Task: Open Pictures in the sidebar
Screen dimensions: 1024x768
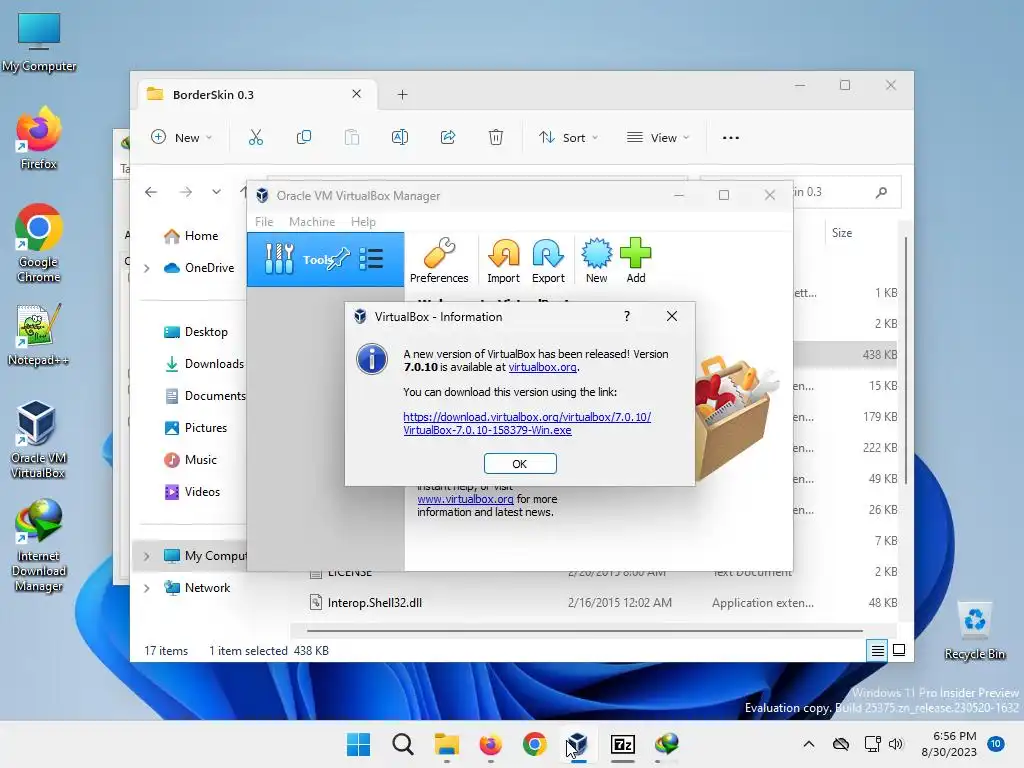Action: click(x=195, y=428)
